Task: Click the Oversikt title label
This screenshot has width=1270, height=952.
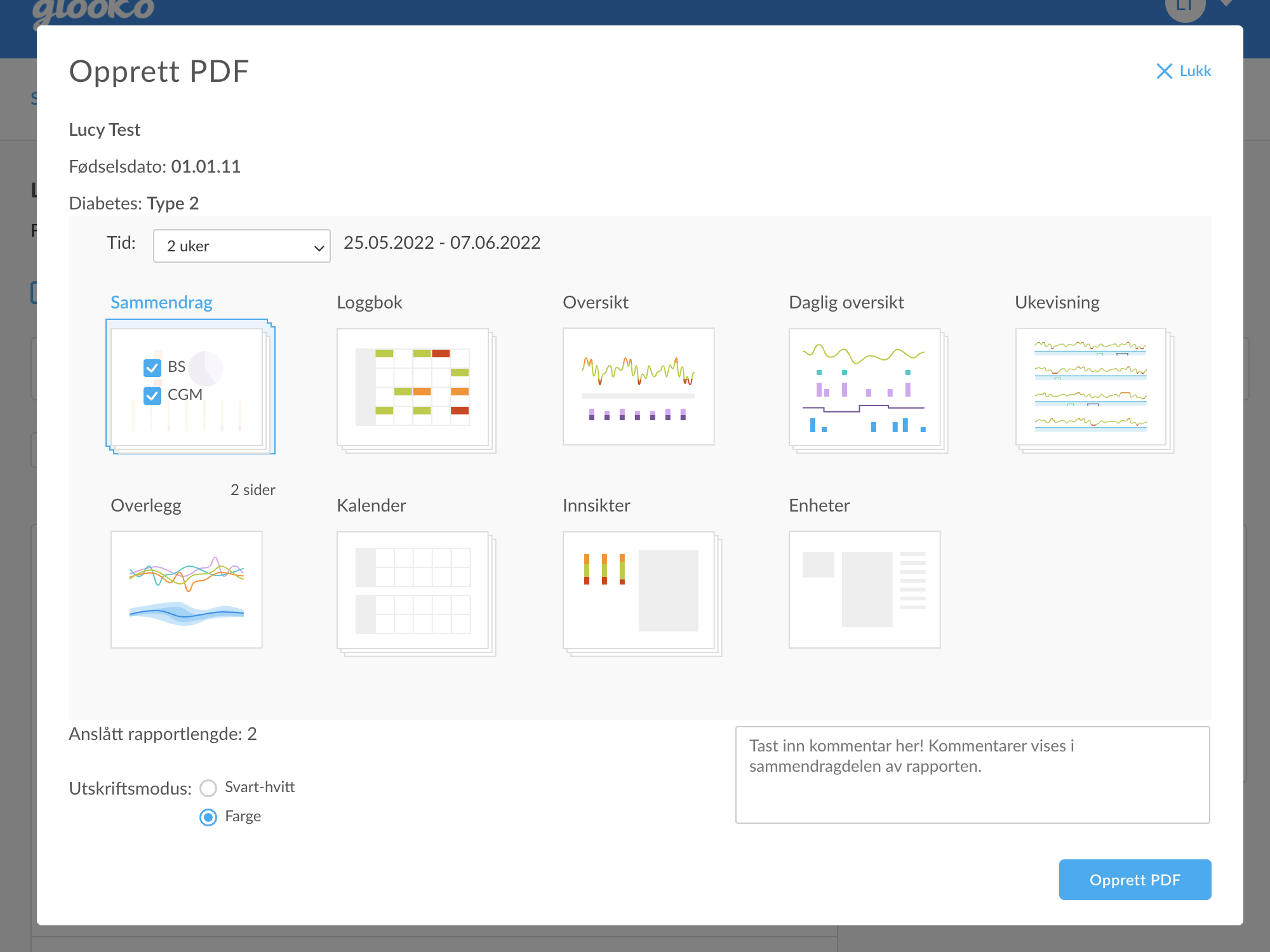Action: 596,302
